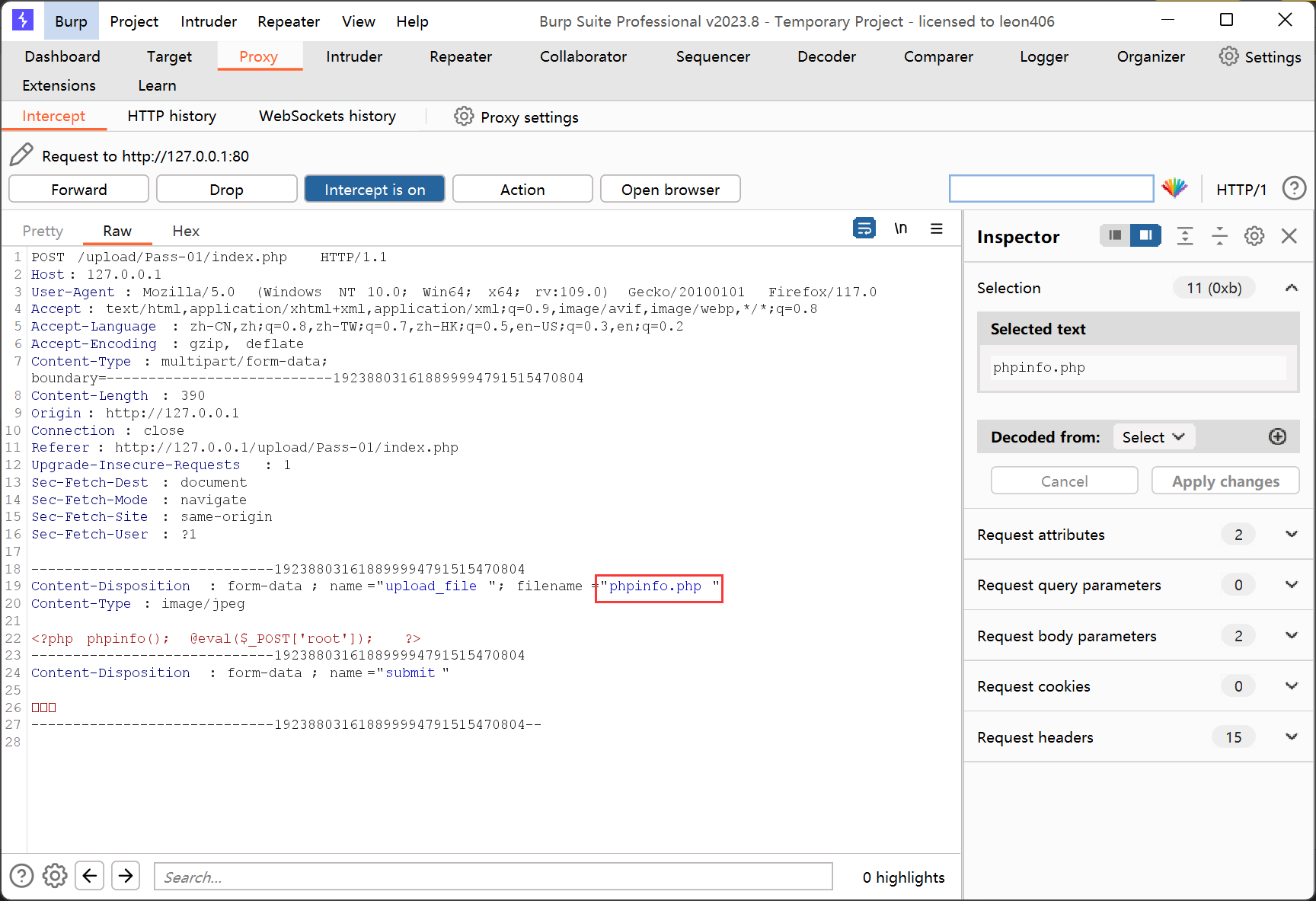Click the HTTP/1 protocol label
This screenshot has width=1316, height=901.
(1241, 189)
